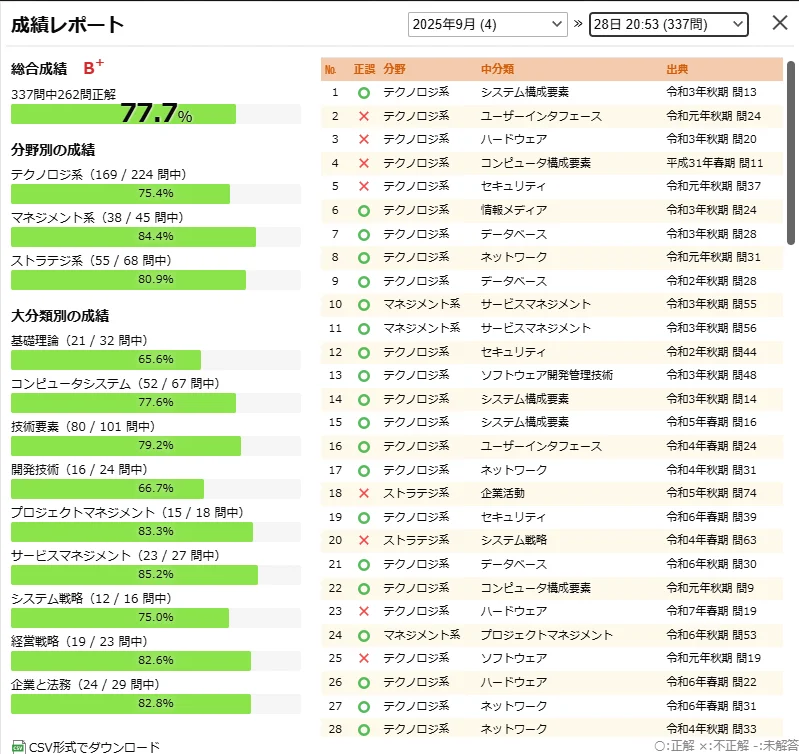The width and height of the screenshot is (799, 754).
Task: Click the 経営戦略 (19 / 23 問中) label
Action: click(79, 641)
